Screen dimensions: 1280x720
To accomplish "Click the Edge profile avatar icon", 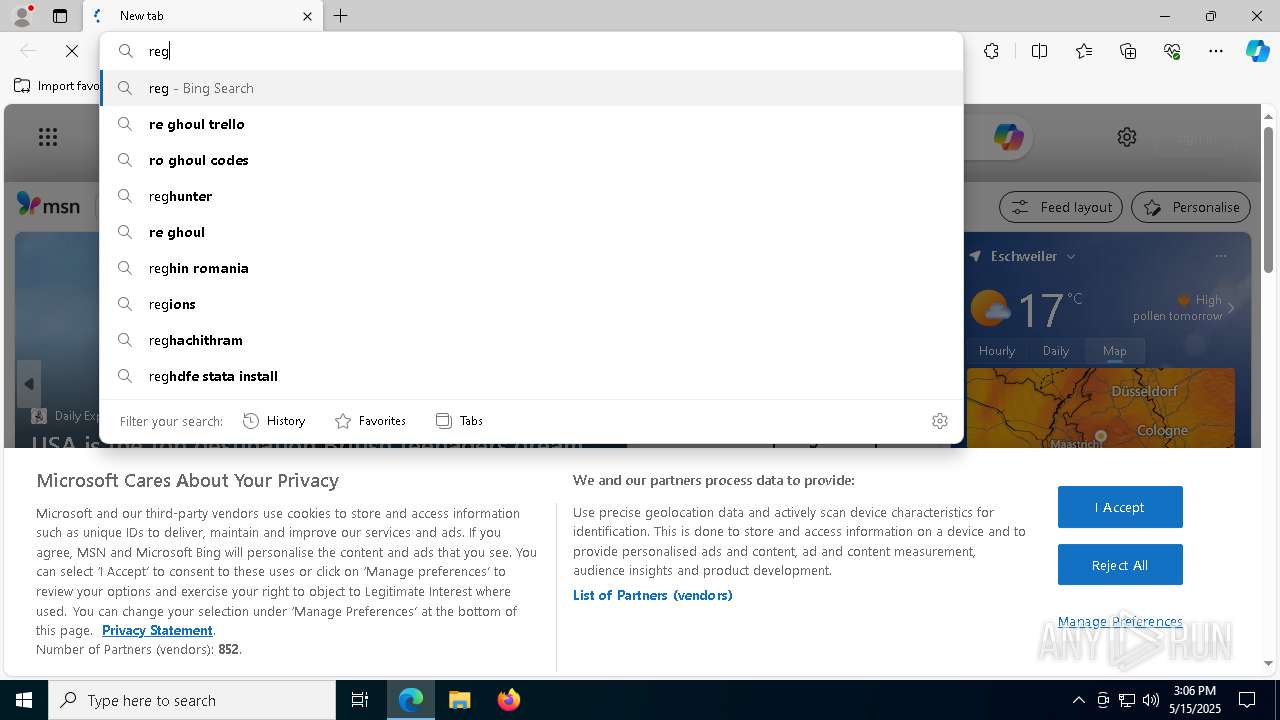I will tap(21, 16).
